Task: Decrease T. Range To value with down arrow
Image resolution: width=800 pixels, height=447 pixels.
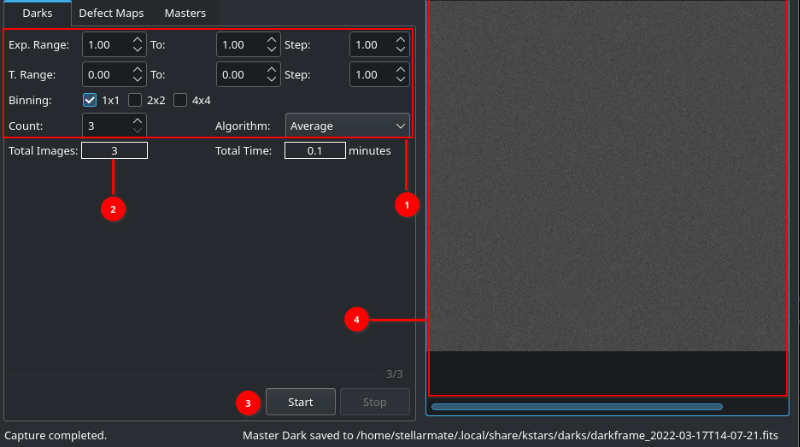Action: pyautogui.click(x=271, y=79)
